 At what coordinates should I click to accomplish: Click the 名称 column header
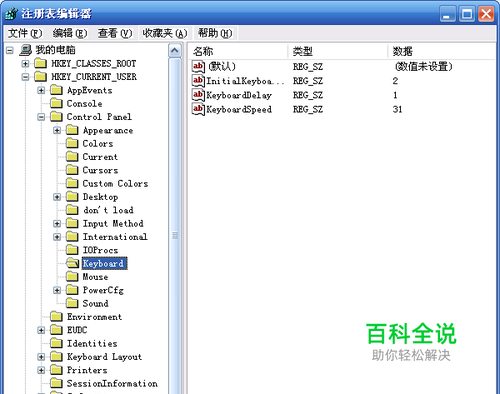click(x=238, y=51)
